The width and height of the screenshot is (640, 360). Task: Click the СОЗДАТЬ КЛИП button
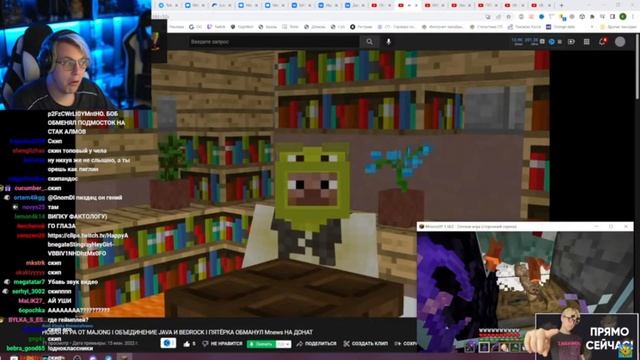coord(365,344)
